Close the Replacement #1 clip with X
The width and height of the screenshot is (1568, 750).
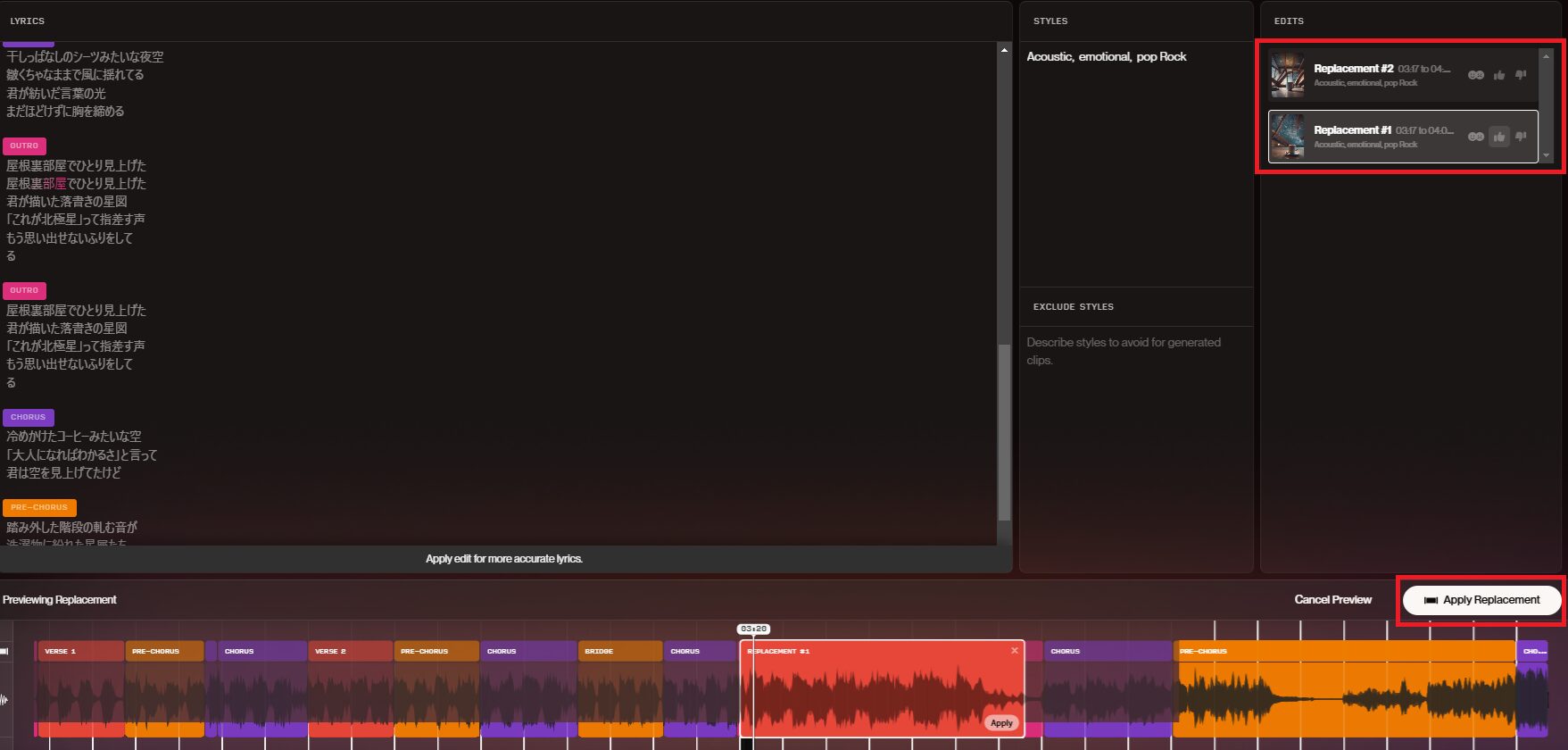(x=1014, y=651)
